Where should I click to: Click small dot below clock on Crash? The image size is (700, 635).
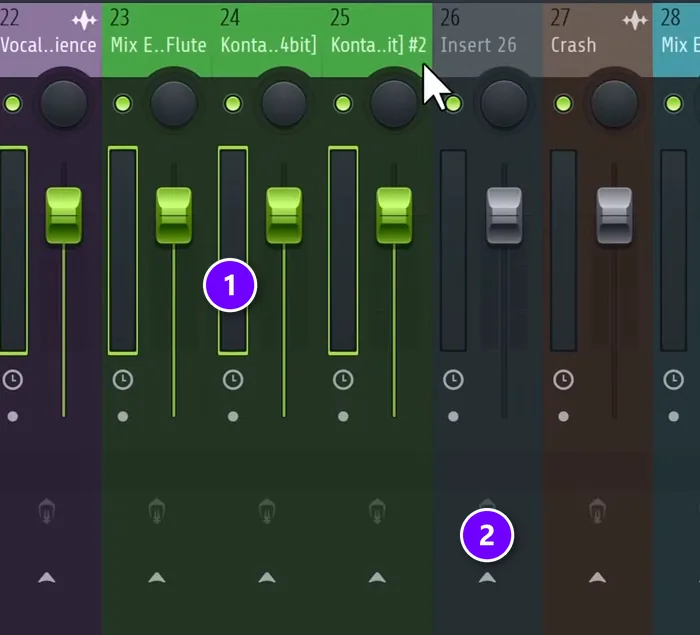coord(563,417)
